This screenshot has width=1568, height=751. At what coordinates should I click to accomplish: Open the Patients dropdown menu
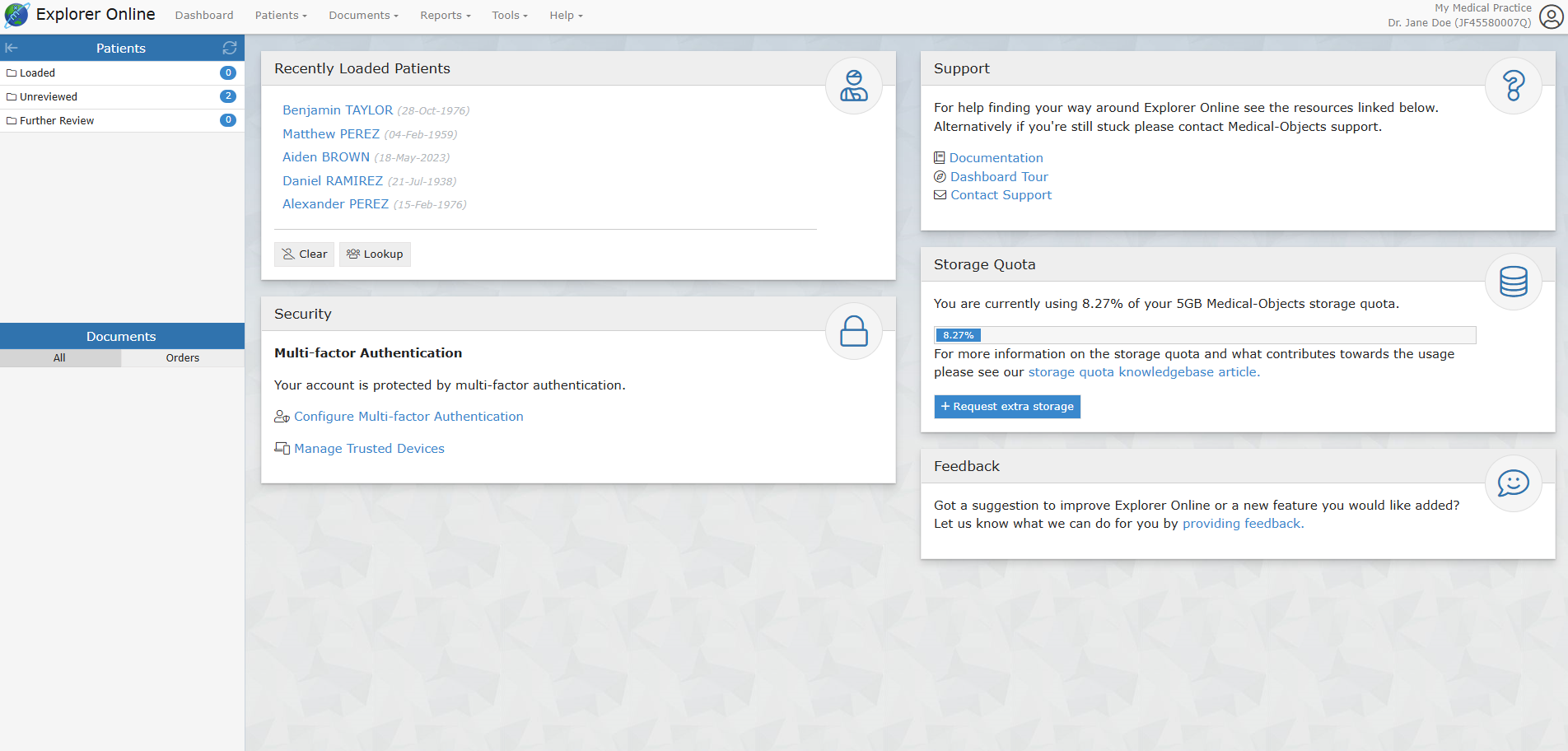point(280,16)
